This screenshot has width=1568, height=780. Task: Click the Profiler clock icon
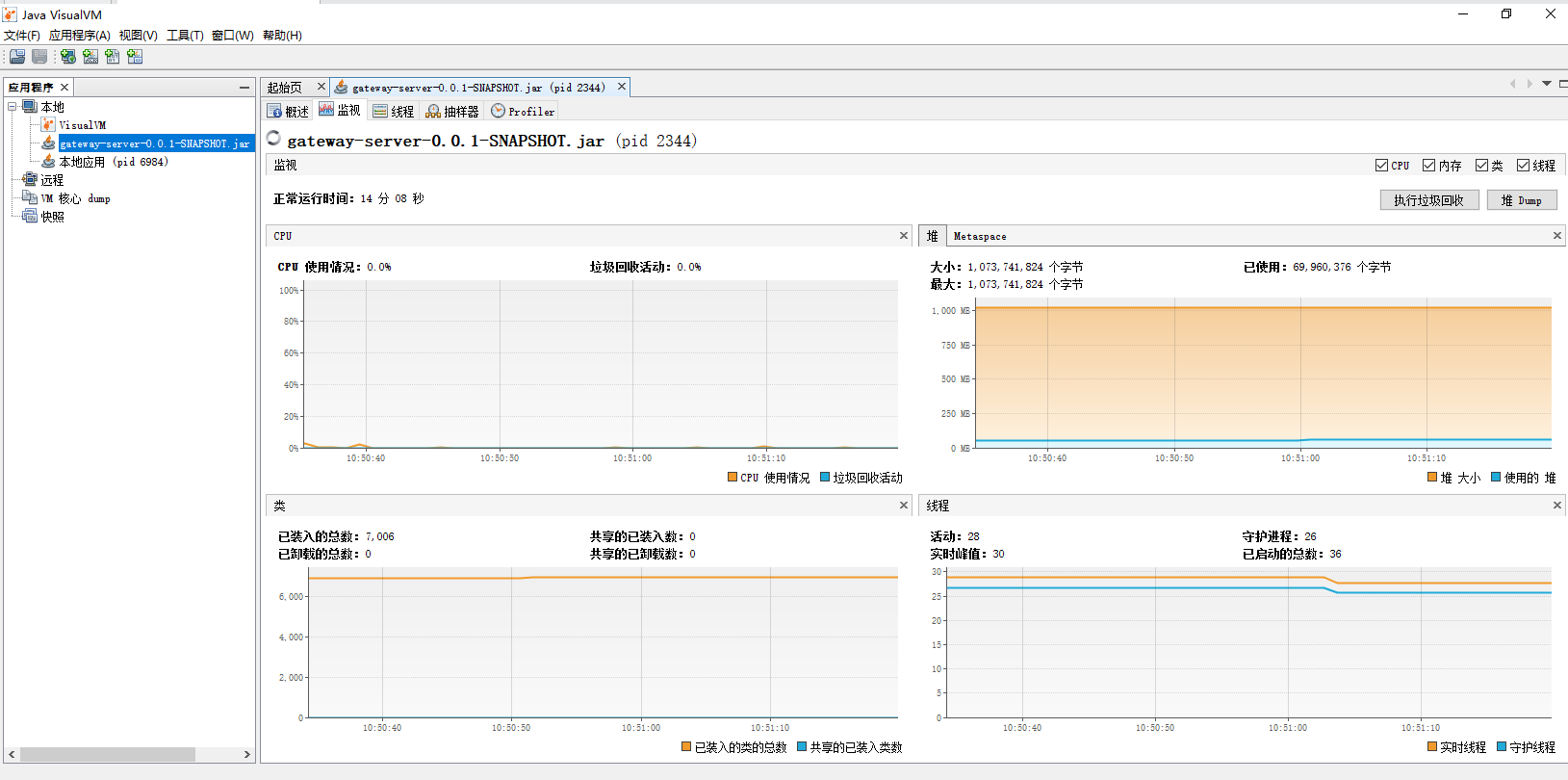[x=498, y=111]
